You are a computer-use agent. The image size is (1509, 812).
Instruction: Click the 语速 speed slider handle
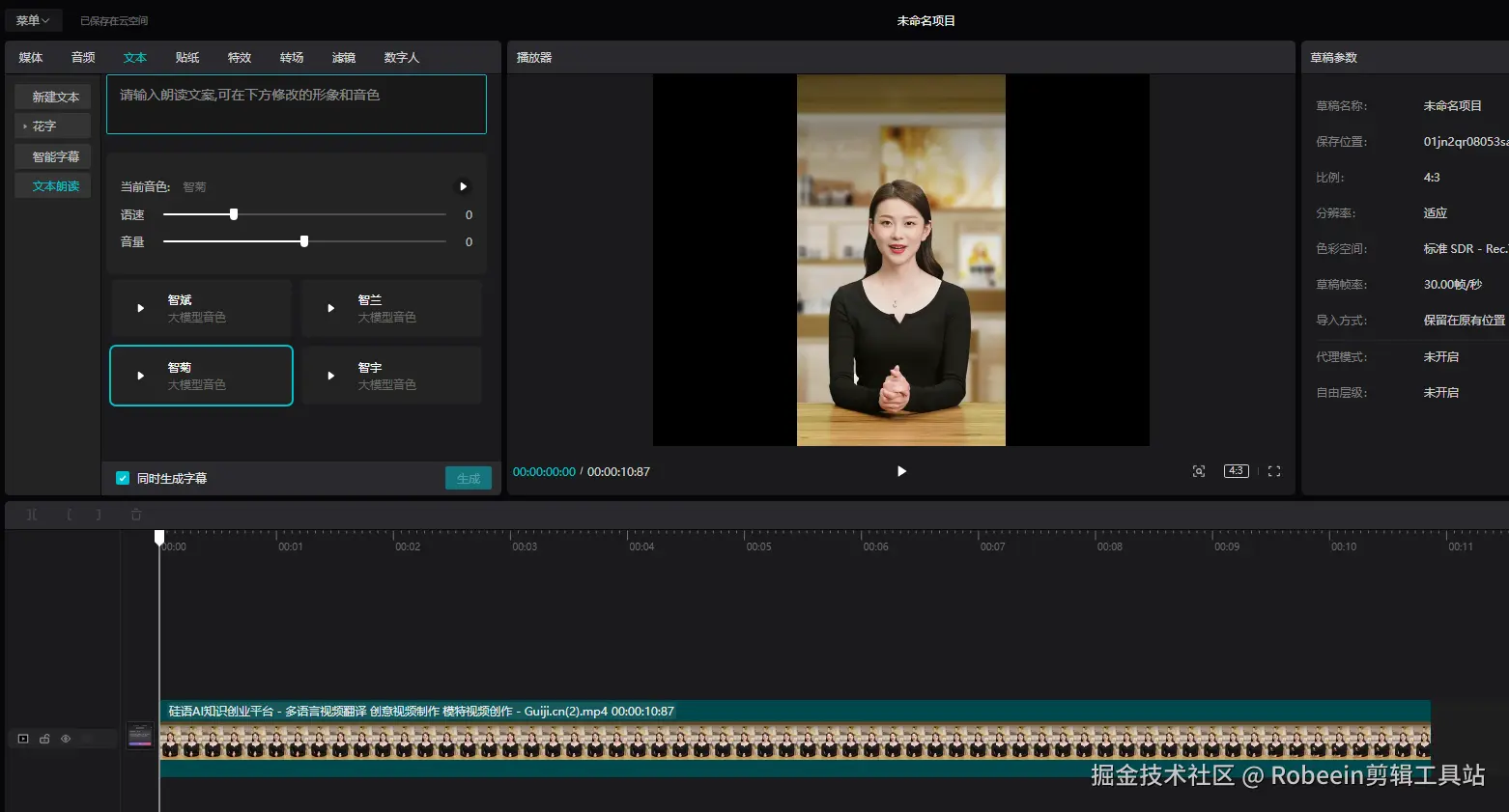(234, 214)
